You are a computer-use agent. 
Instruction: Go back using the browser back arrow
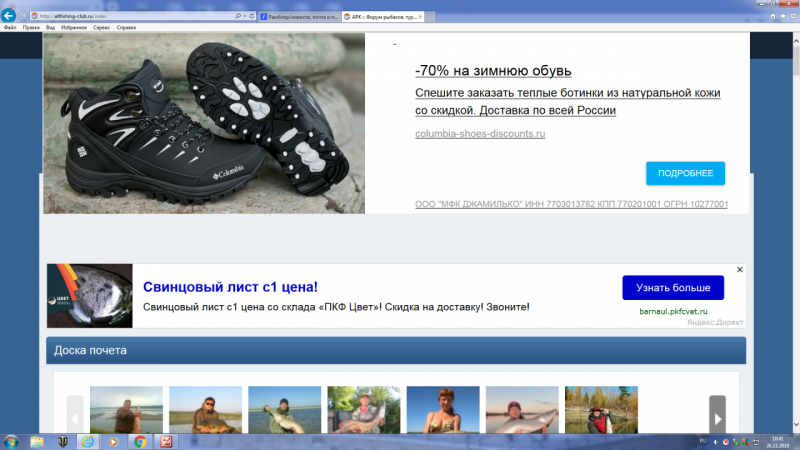(8, 16)
